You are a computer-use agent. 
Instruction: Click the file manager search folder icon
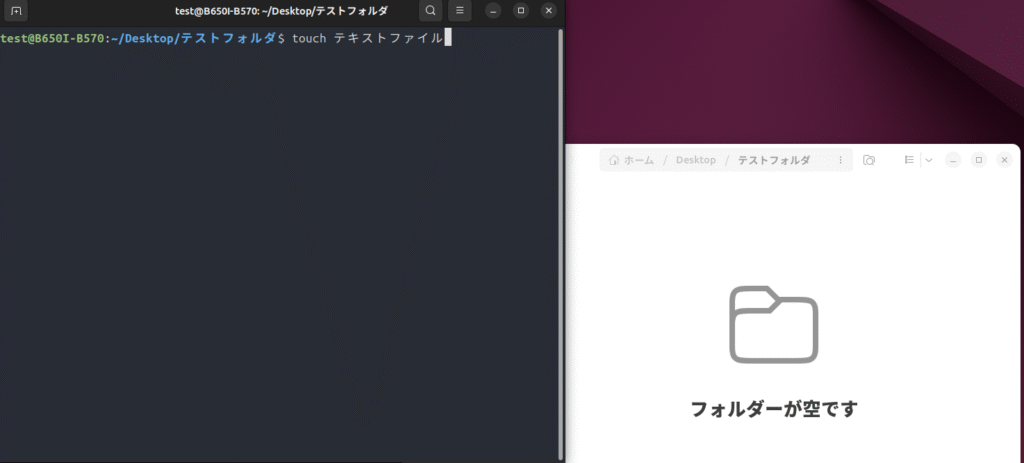pyautogui.click(x=869, y=160)
